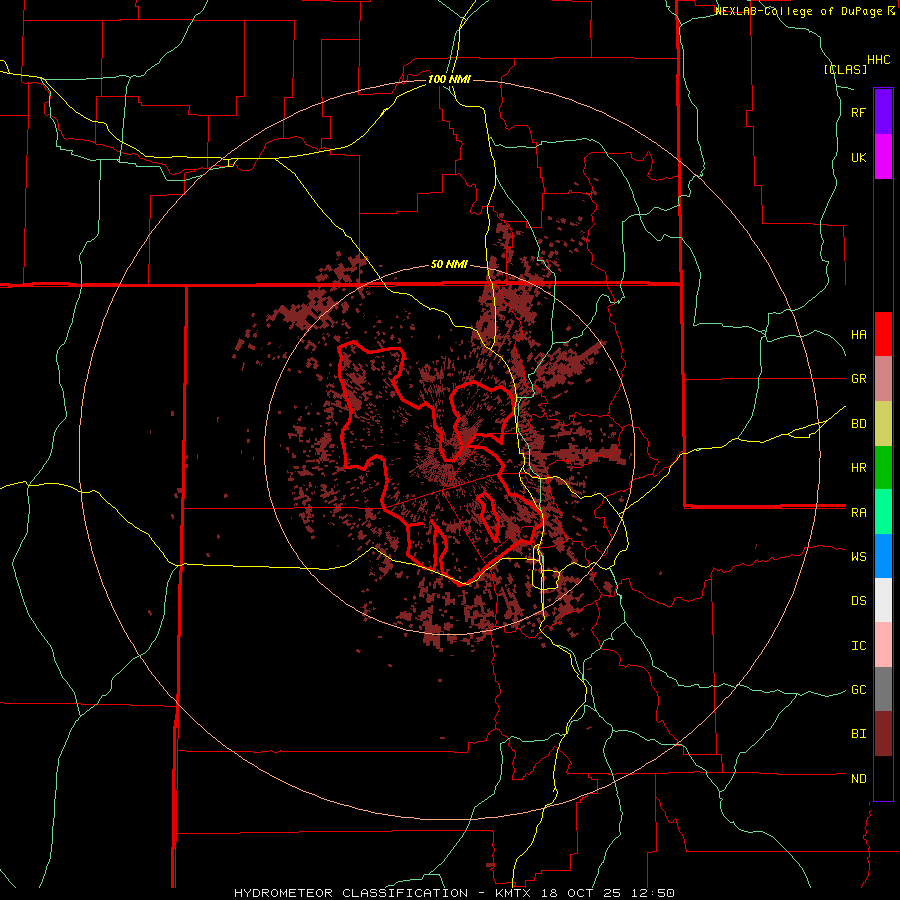Click the [CLAS] legend heading

[x=845, y=69]
